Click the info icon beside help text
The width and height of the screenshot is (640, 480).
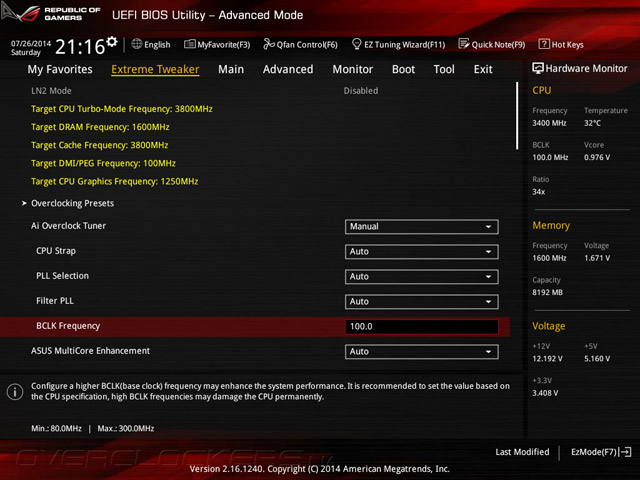[x=15, y=391]
